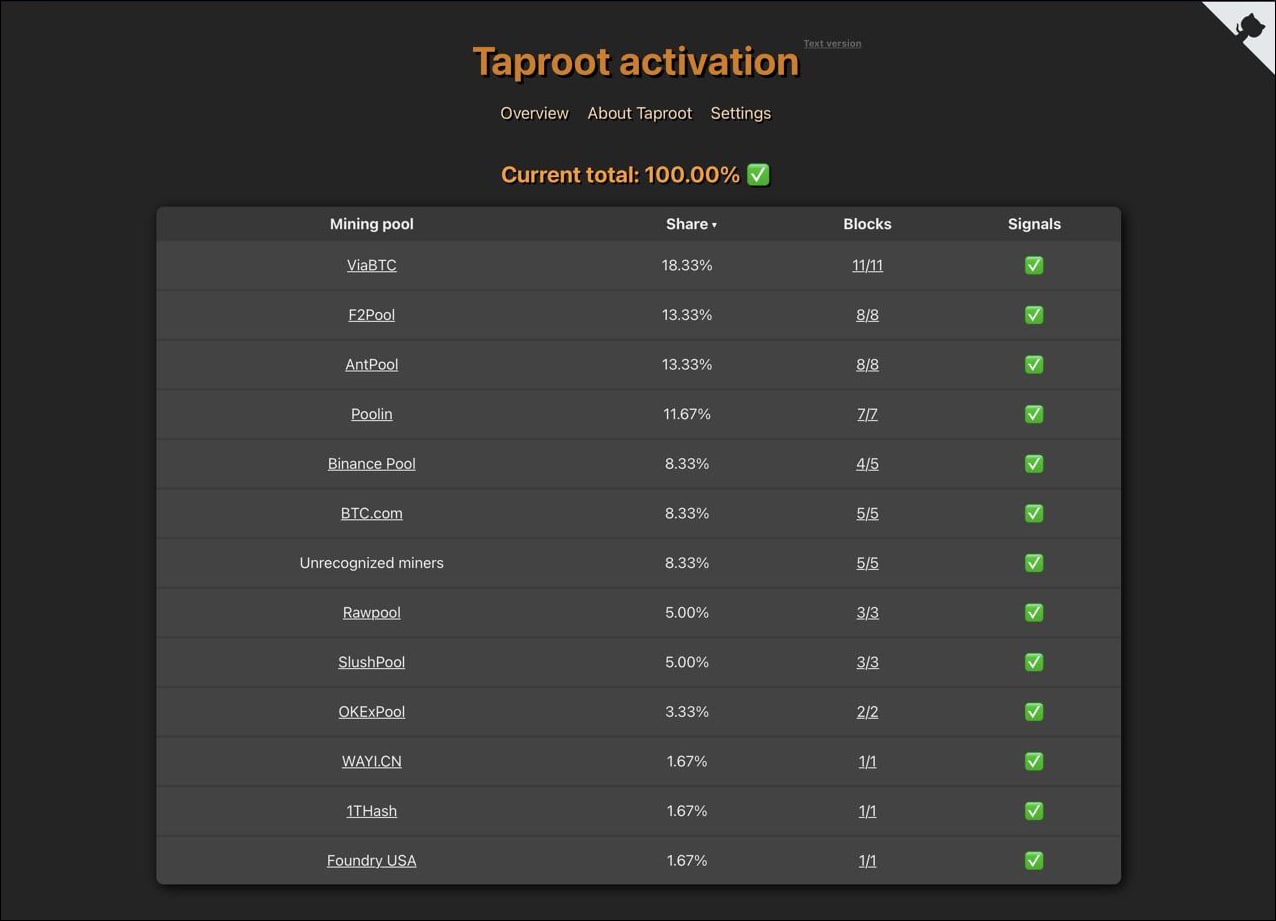1276x921 pixels.
Task: Click the green checkmark in WAYI.CN row
Action: pos(1034,761)
